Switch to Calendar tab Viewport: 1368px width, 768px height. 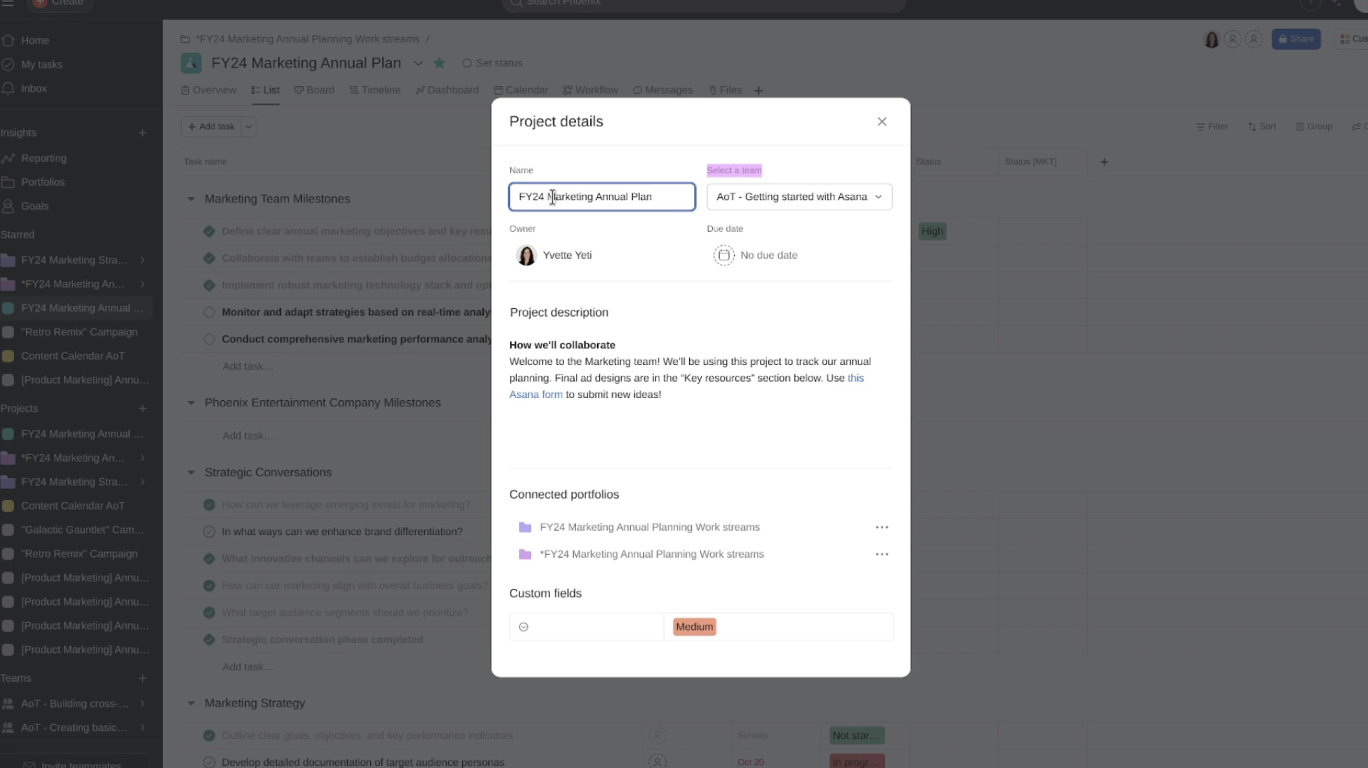(x=520, y=90)
